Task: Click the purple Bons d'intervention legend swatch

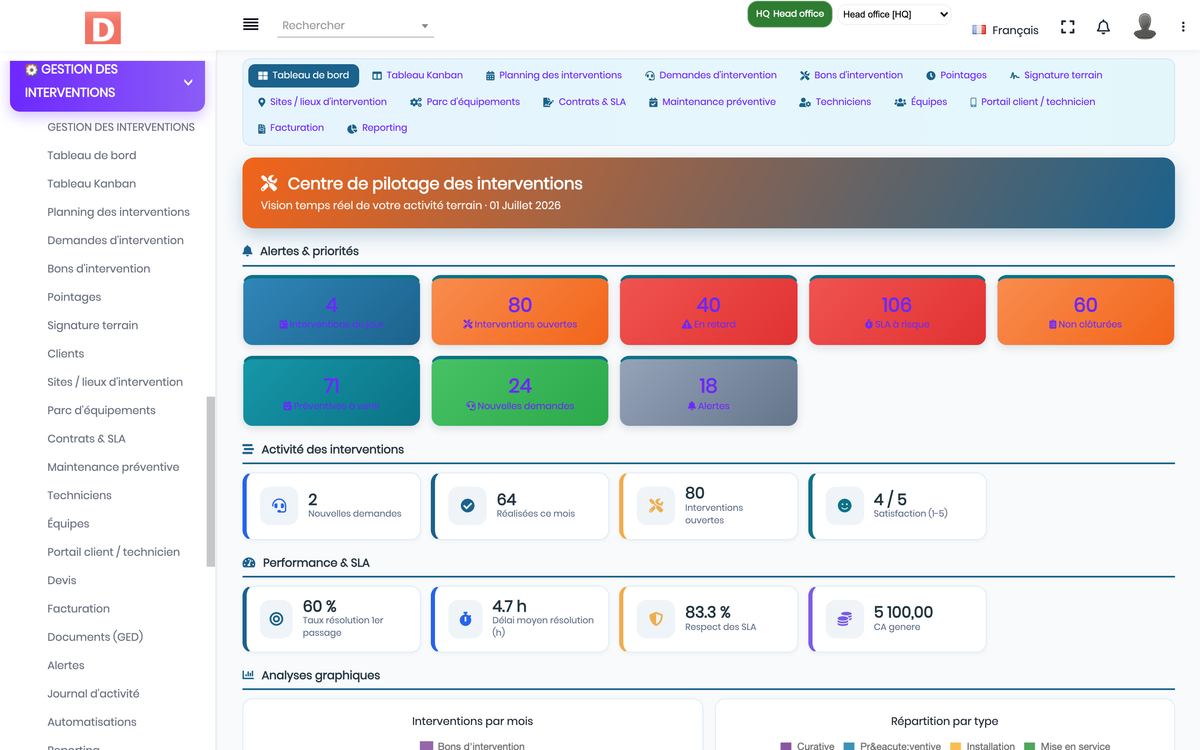Action: click(427, 746)
